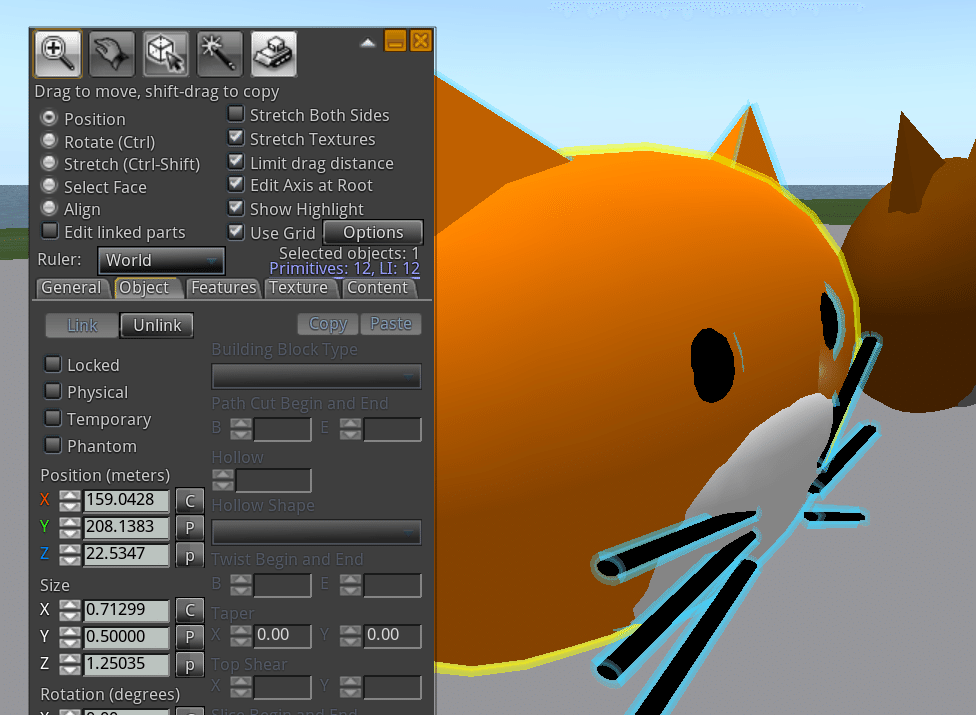This screenshot has width=976, height=715.
Task: Select the Land bulldozer tool
Action: coord(274,54)
